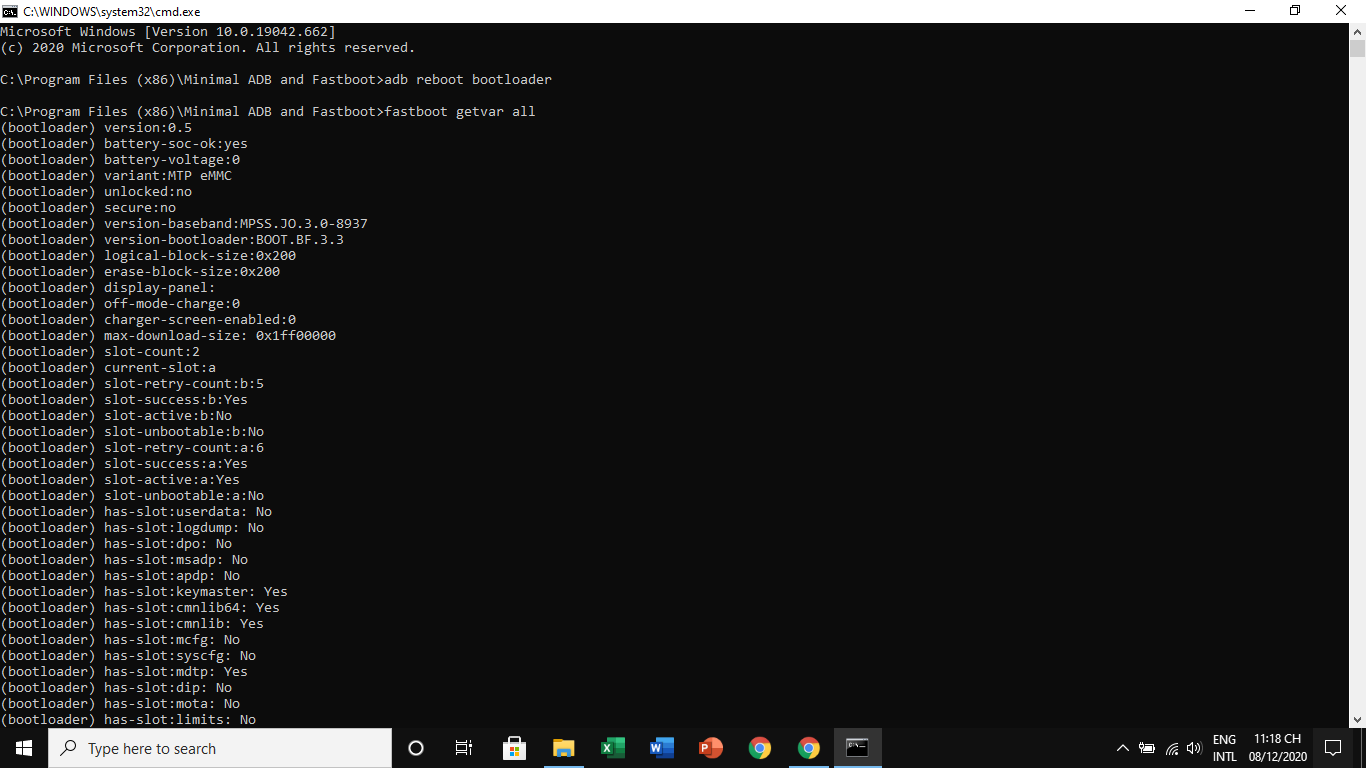Viewport: 1366px width, 768px height.
Task: Launch PowerPoint from the taskbar
Action: pos(710,748)
